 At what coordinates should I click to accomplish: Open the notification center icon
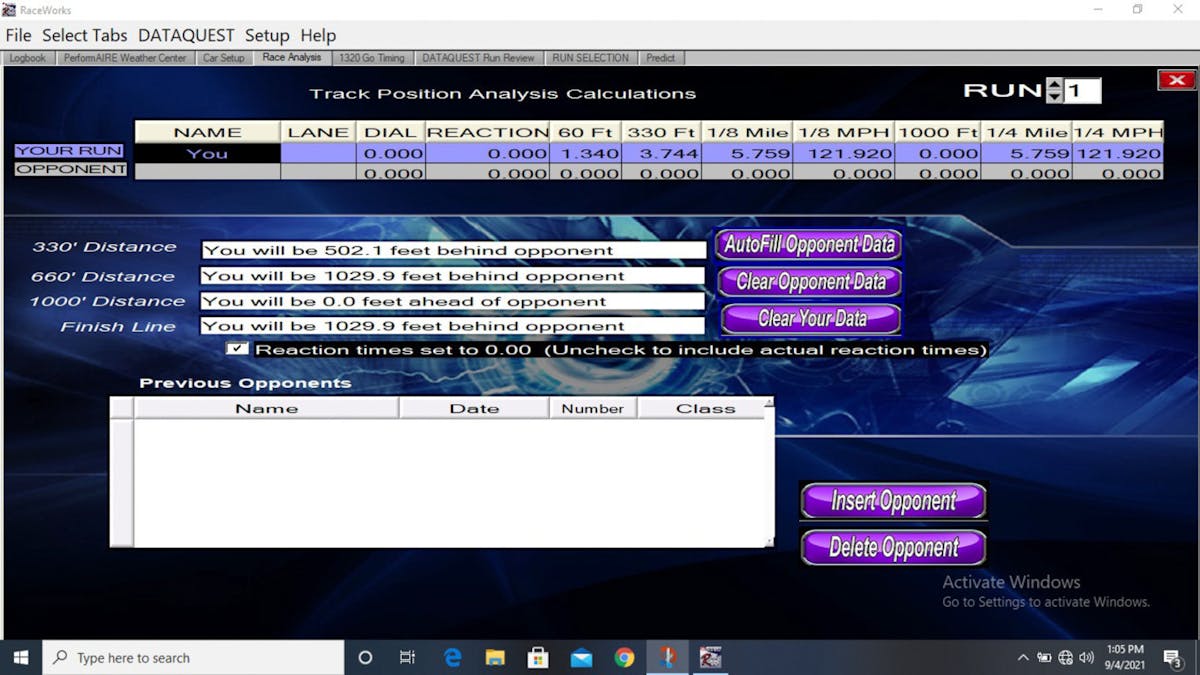(x=1172, y=657)
